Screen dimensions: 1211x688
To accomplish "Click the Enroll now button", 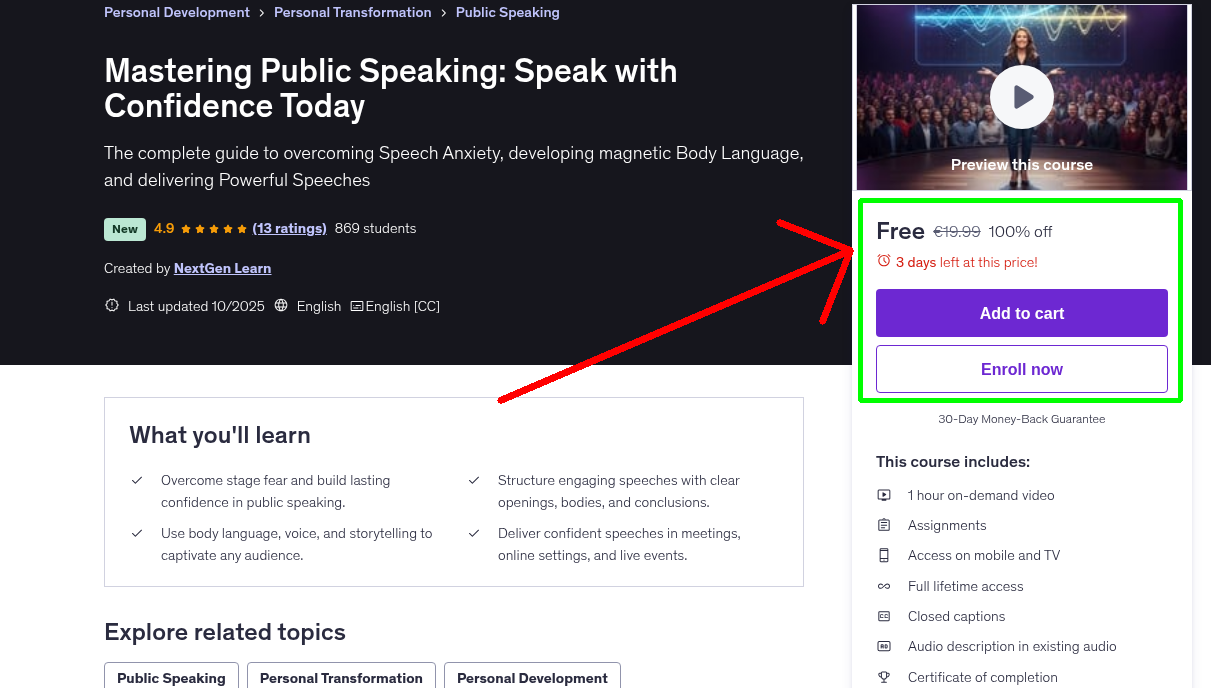I will (x=1021, y=368).
